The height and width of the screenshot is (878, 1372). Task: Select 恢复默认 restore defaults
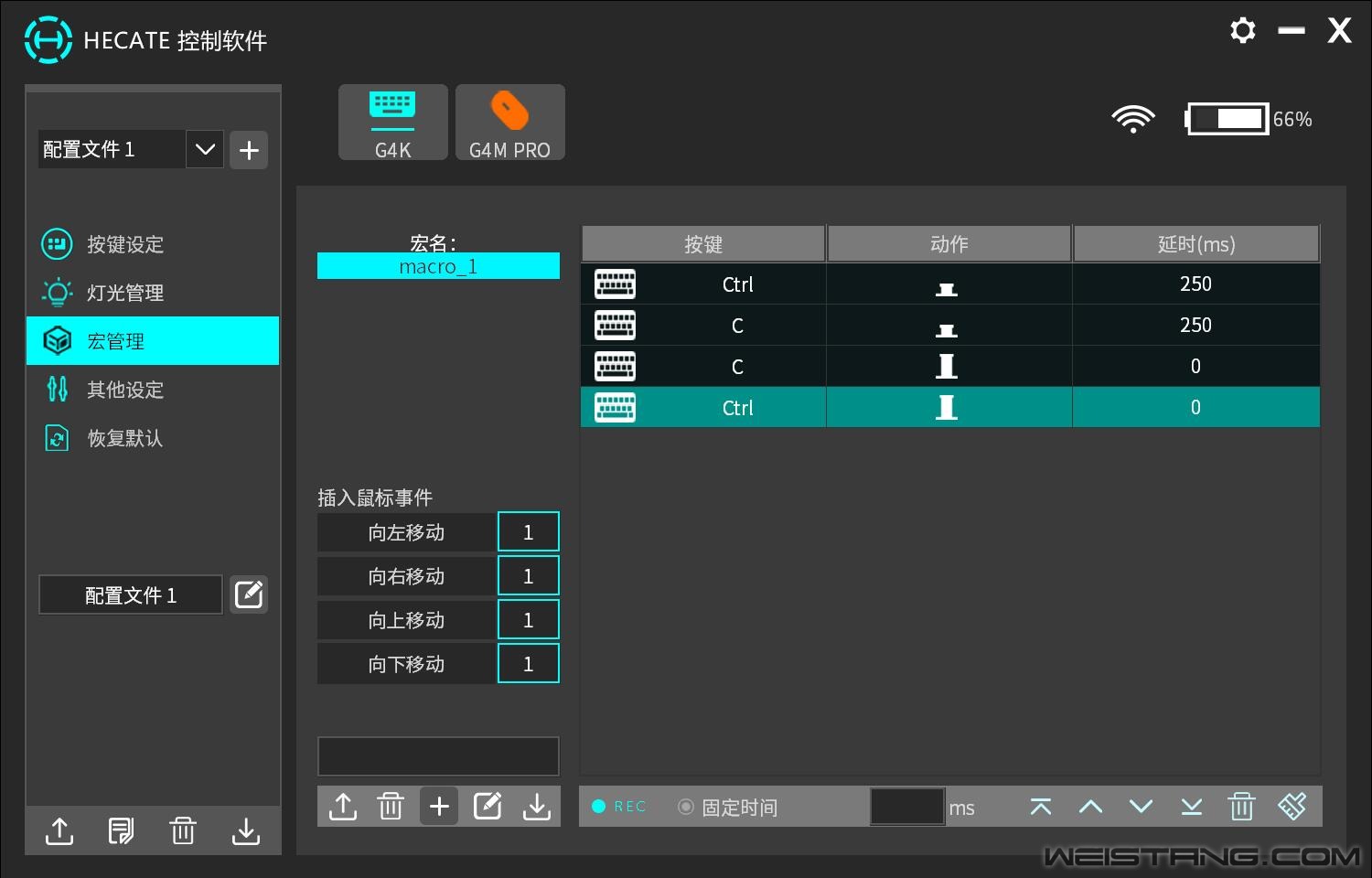(153, 438)
